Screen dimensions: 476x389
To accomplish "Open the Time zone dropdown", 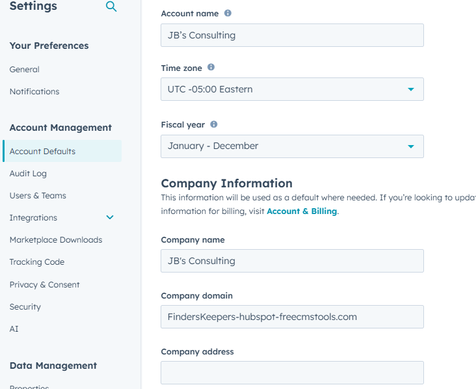I will [292, 89].
